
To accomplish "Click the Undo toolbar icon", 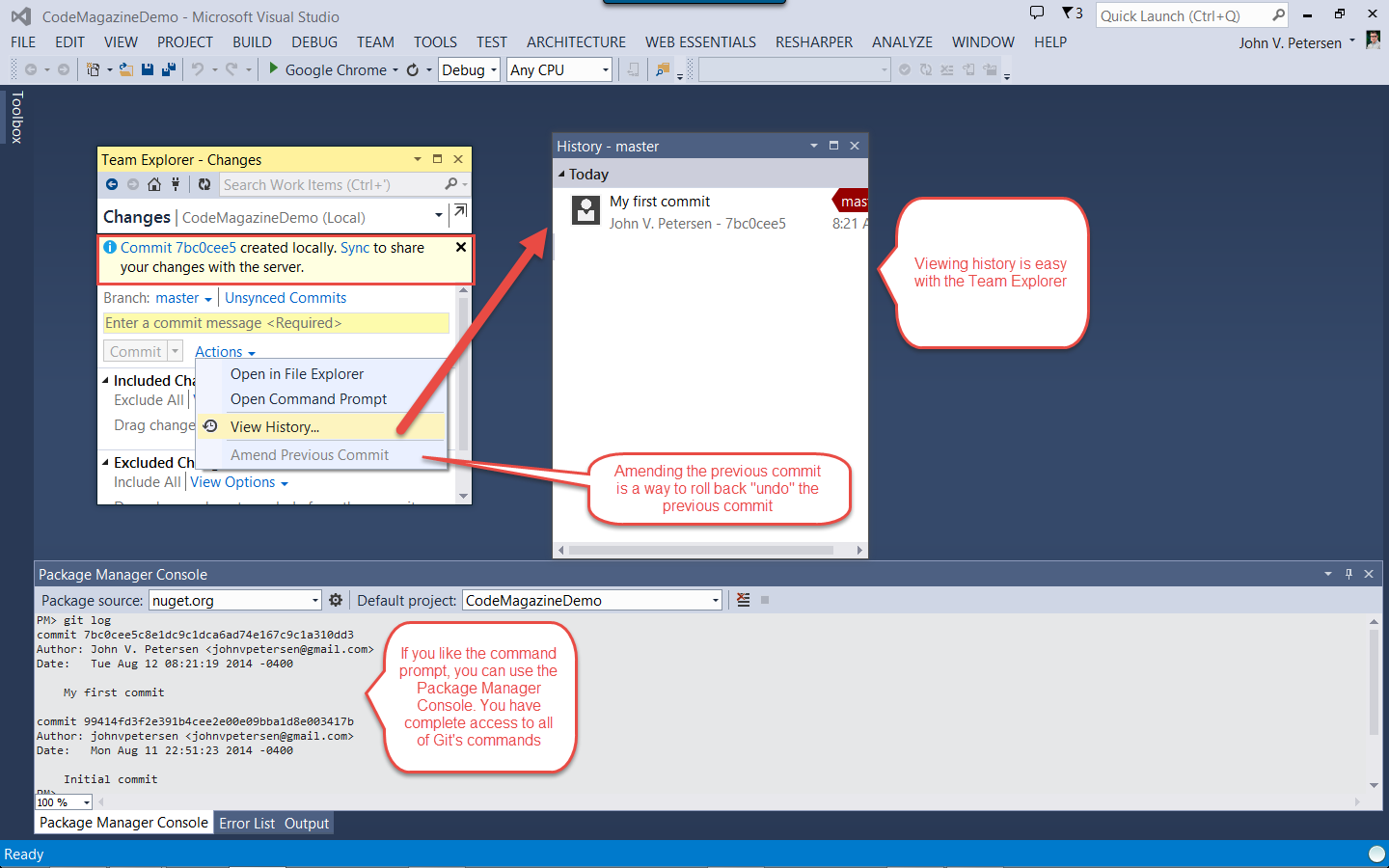I will 198,69.
